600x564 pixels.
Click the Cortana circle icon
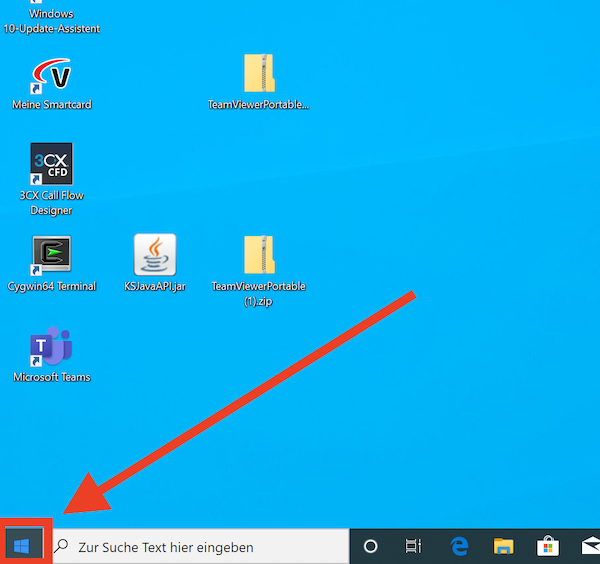(x=371, y=546)
